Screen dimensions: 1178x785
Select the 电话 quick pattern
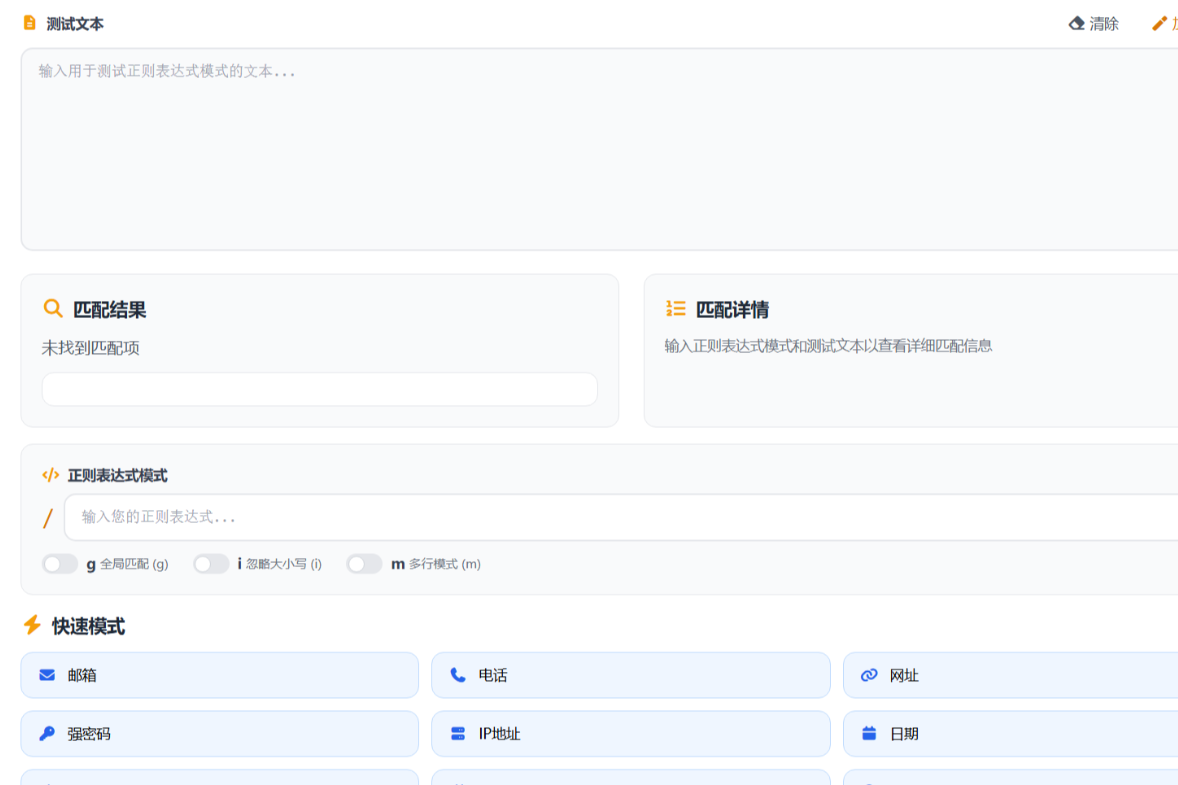(x=630, y=675)
